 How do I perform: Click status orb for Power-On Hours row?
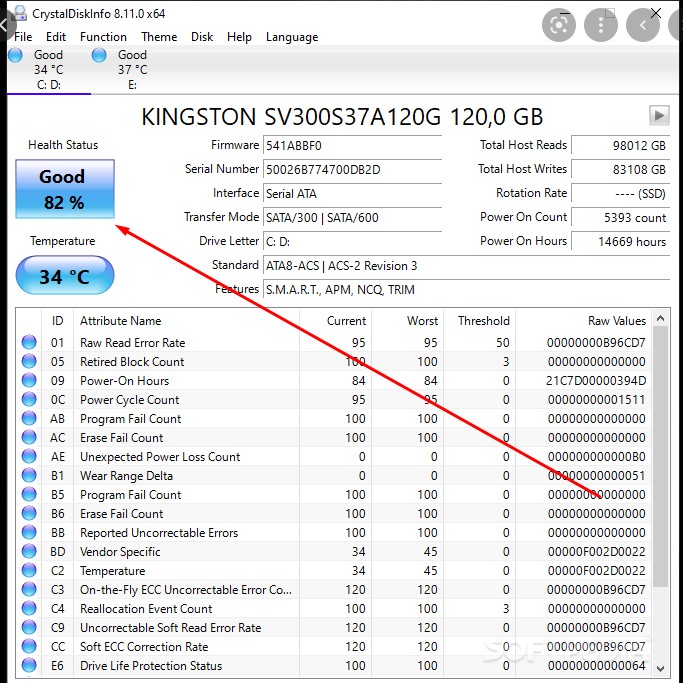click(x=29, y=380)
